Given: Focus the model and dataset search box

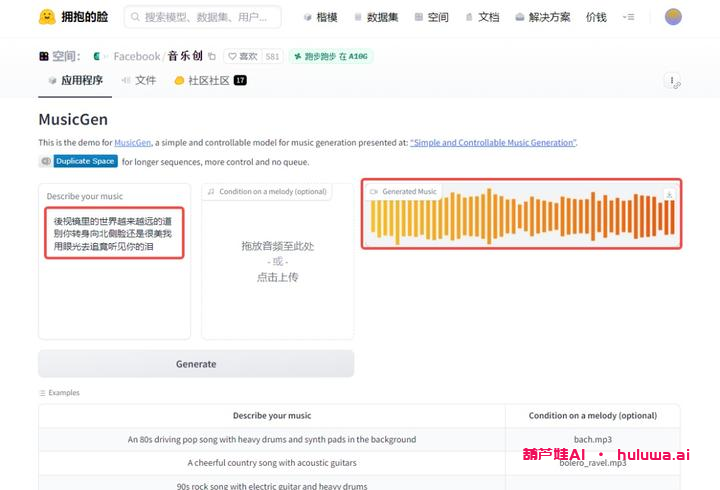Looking at the screenshot, I should coord(203,17).
